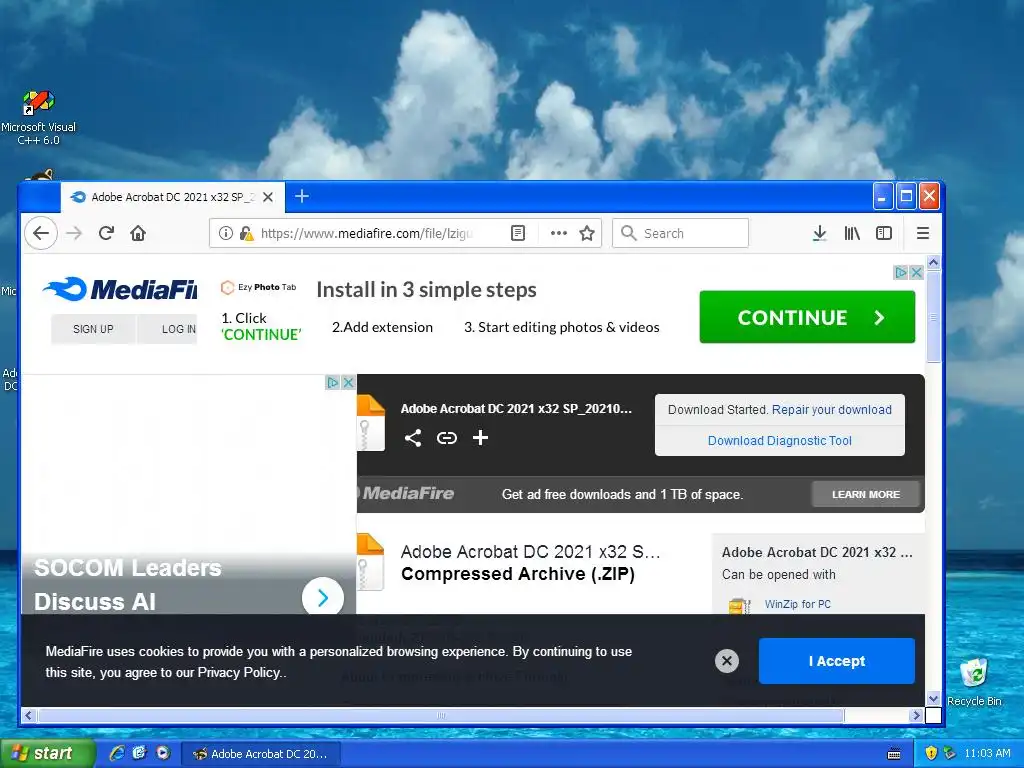This screenshot has height=768, width=1024.
Task: Click the horizontal scrollbar left arrow
Action: click(x=28, y=716)
